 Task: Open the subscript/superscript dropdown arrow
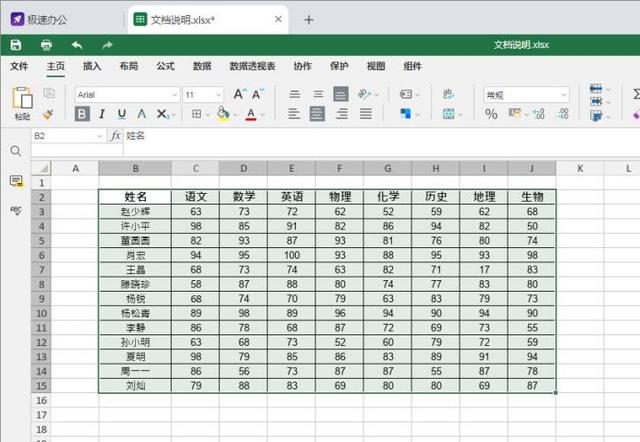coord(173,115)
